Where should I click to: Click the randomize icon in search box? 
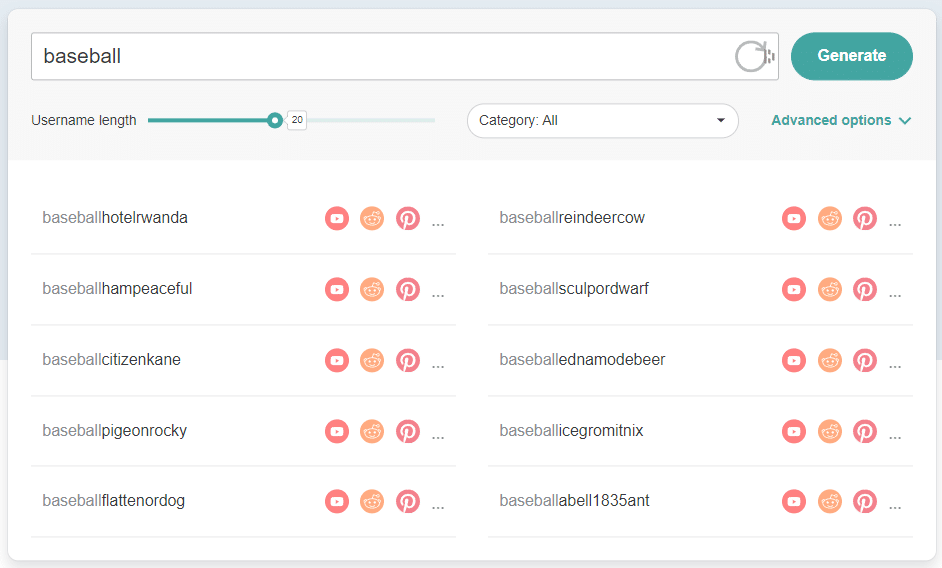click(x=754, y=56)
